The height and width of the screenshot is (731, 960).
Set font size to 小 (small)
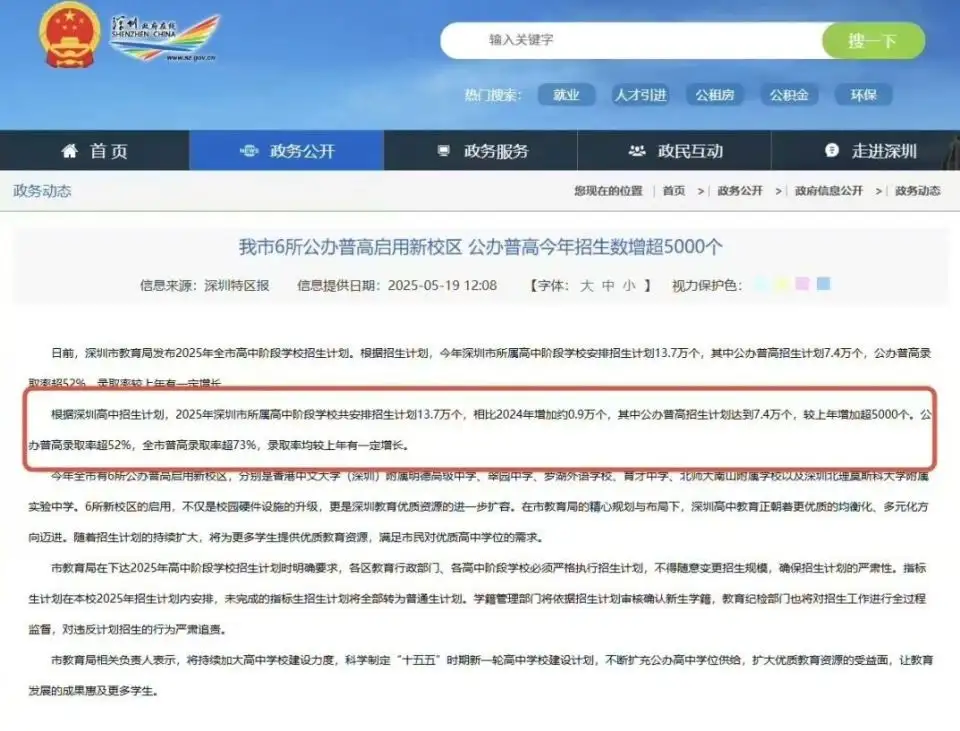[628, 285]
